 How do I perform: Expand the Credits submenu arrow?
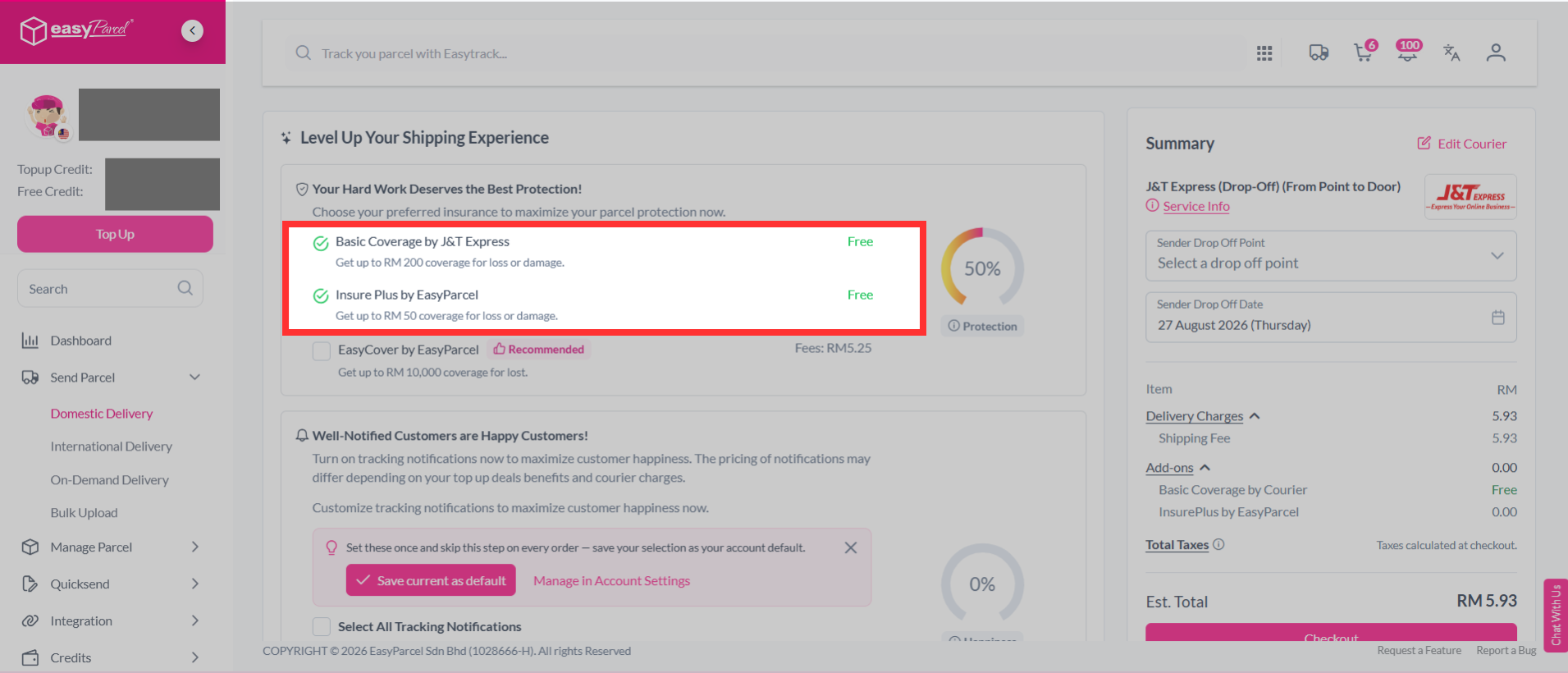195,657
